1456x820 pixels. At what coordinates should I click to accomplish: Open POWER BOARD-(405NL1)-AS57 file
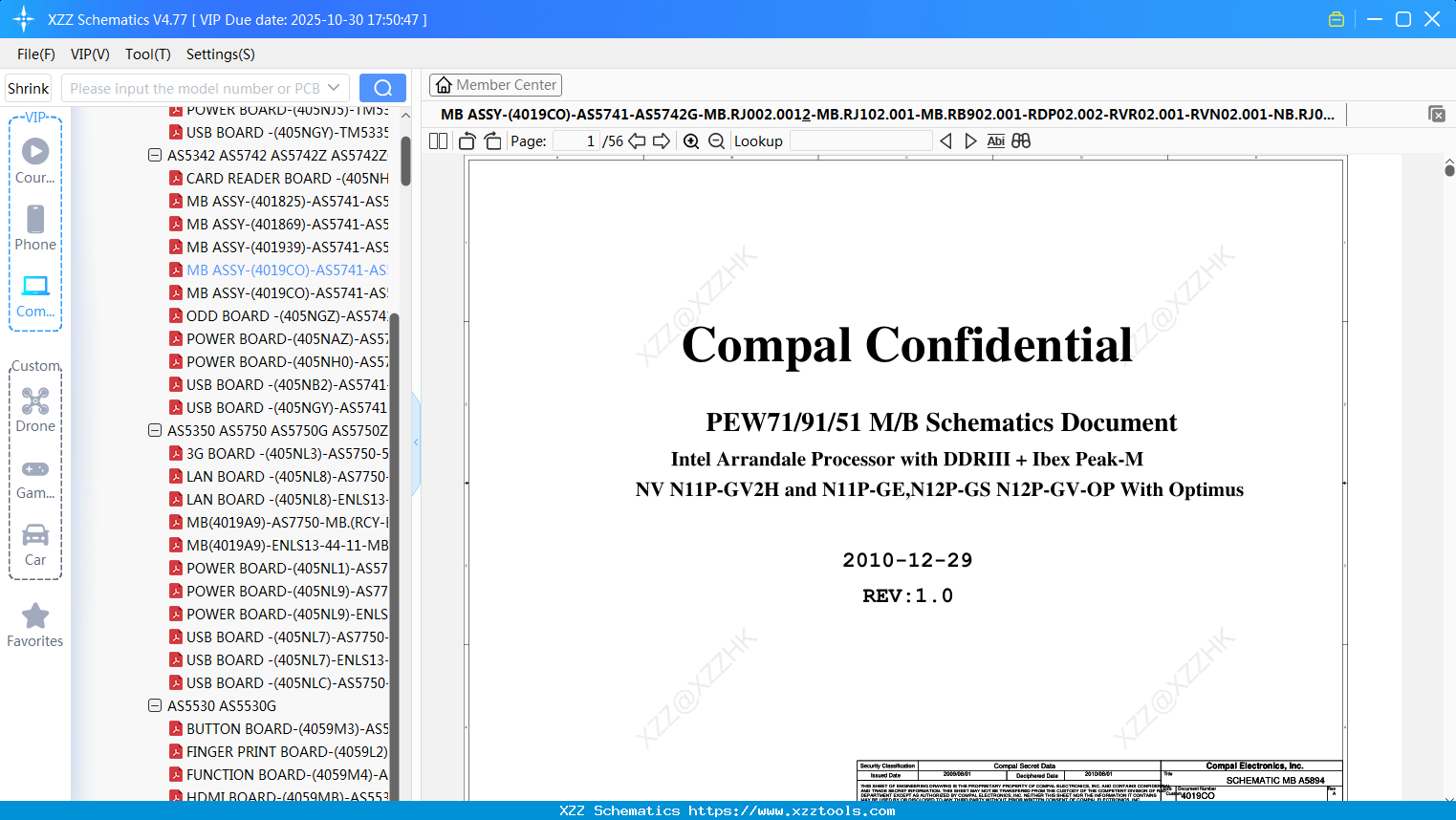point(279,568)
